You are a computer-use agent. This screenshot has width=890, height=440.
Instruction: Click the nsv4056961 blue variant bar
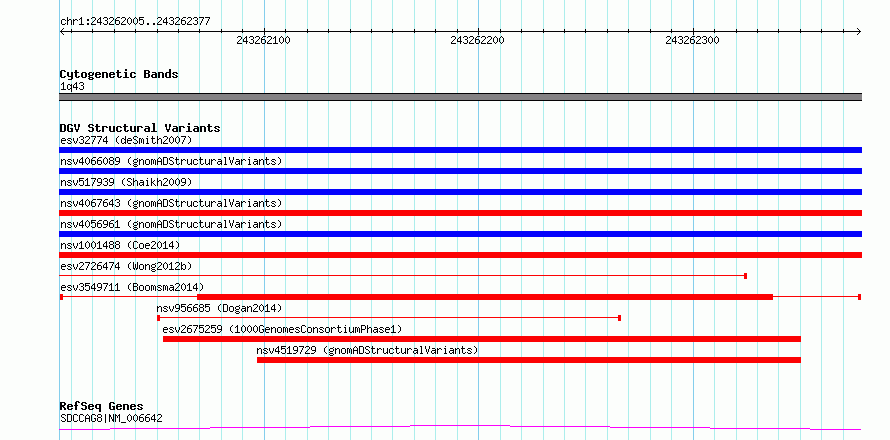[x=460, y=234]
